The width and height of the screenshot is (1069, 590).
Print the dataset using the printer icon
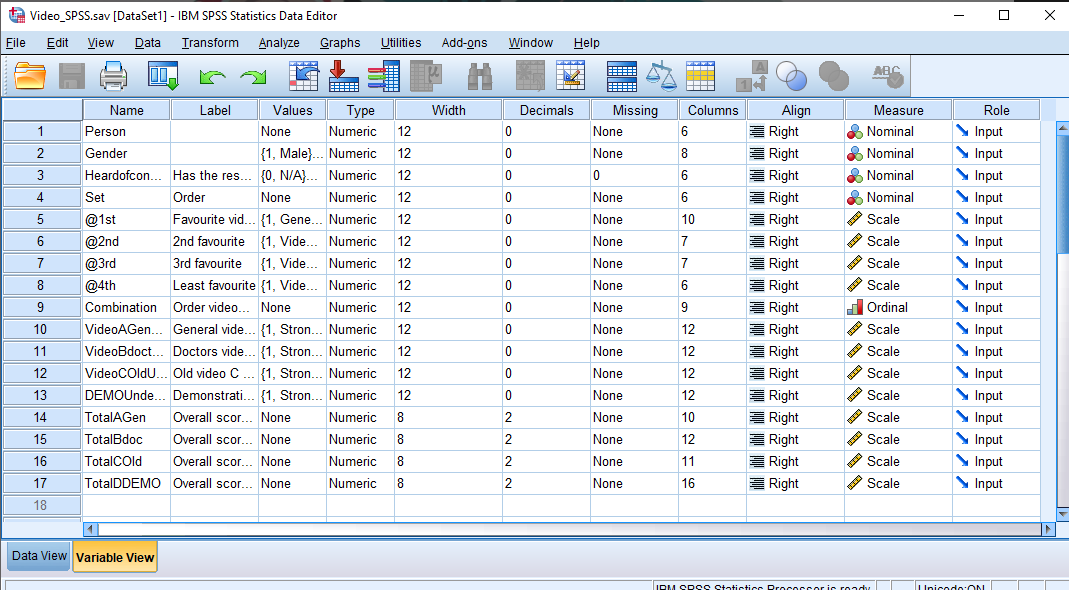[x=113, y=75]
